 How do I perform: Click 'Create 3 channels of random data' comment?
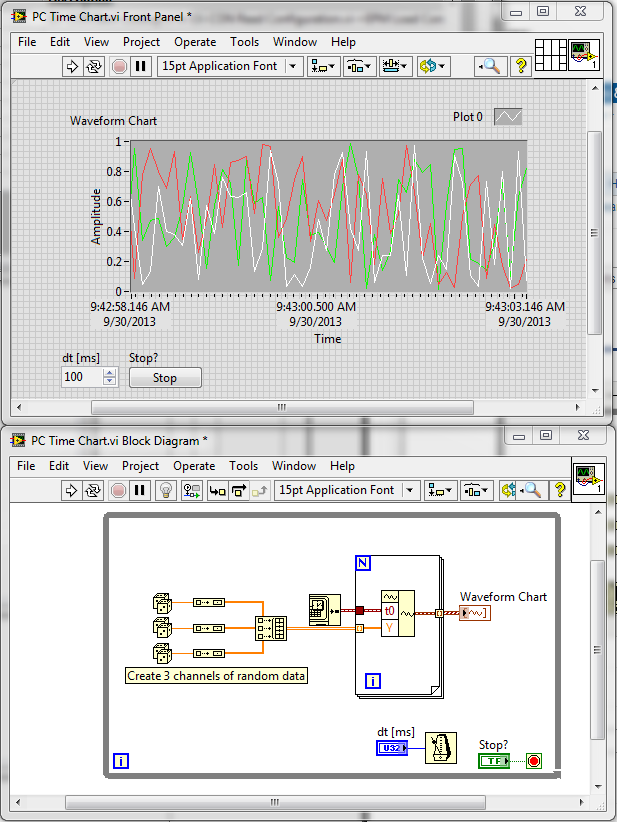pyautogui.click(x=216, y=676)
